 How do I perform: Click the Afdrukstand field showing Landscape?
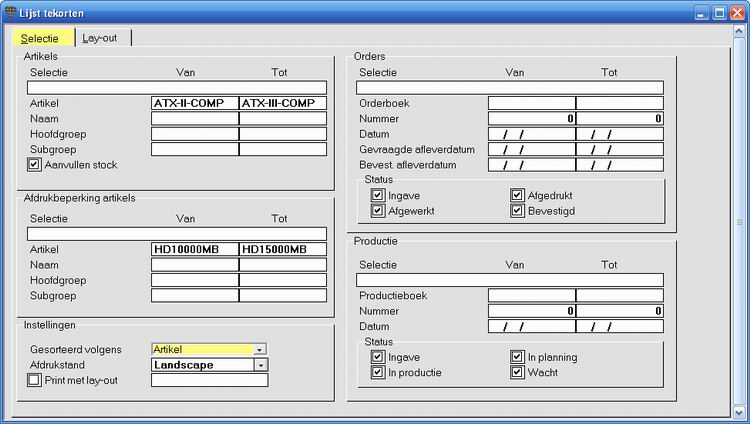203,365
